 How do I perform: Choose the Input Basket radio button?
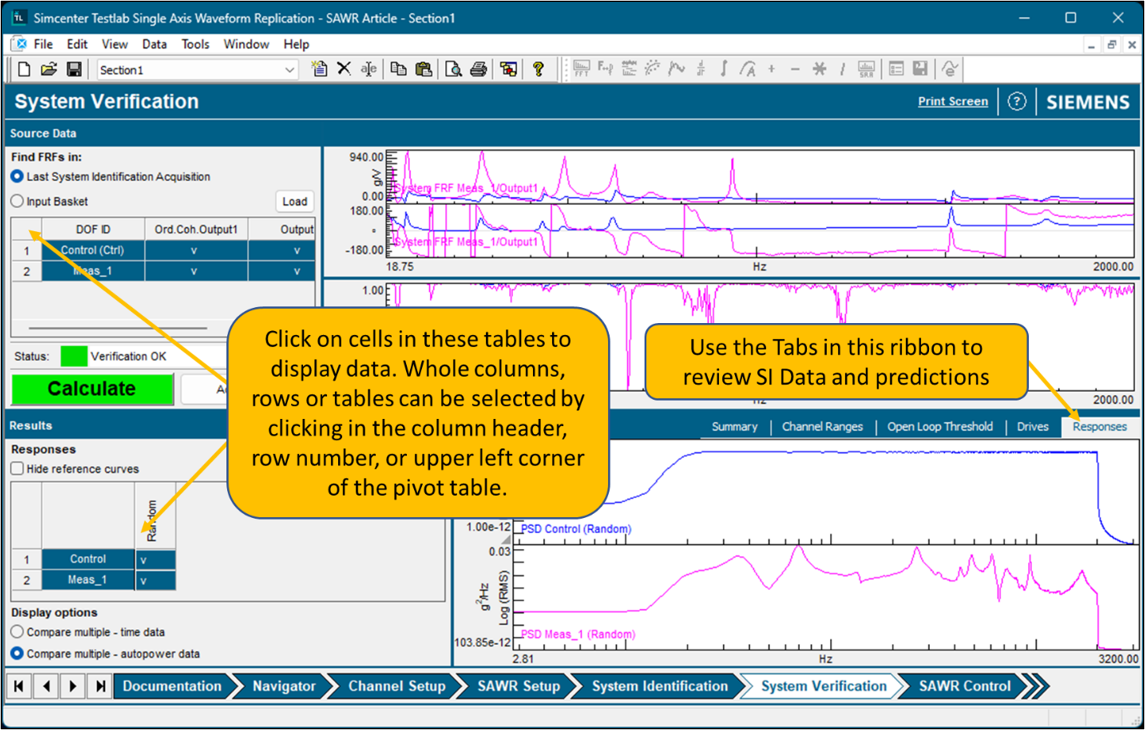(x=17, y=201)
